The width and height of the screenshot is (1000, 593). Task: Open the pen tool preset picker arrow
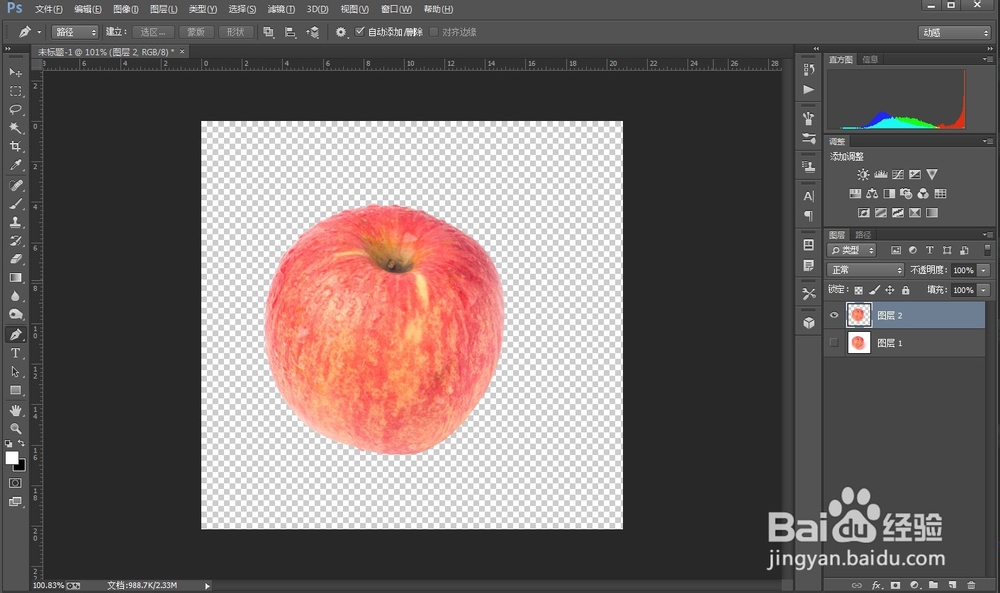[39, 32]
